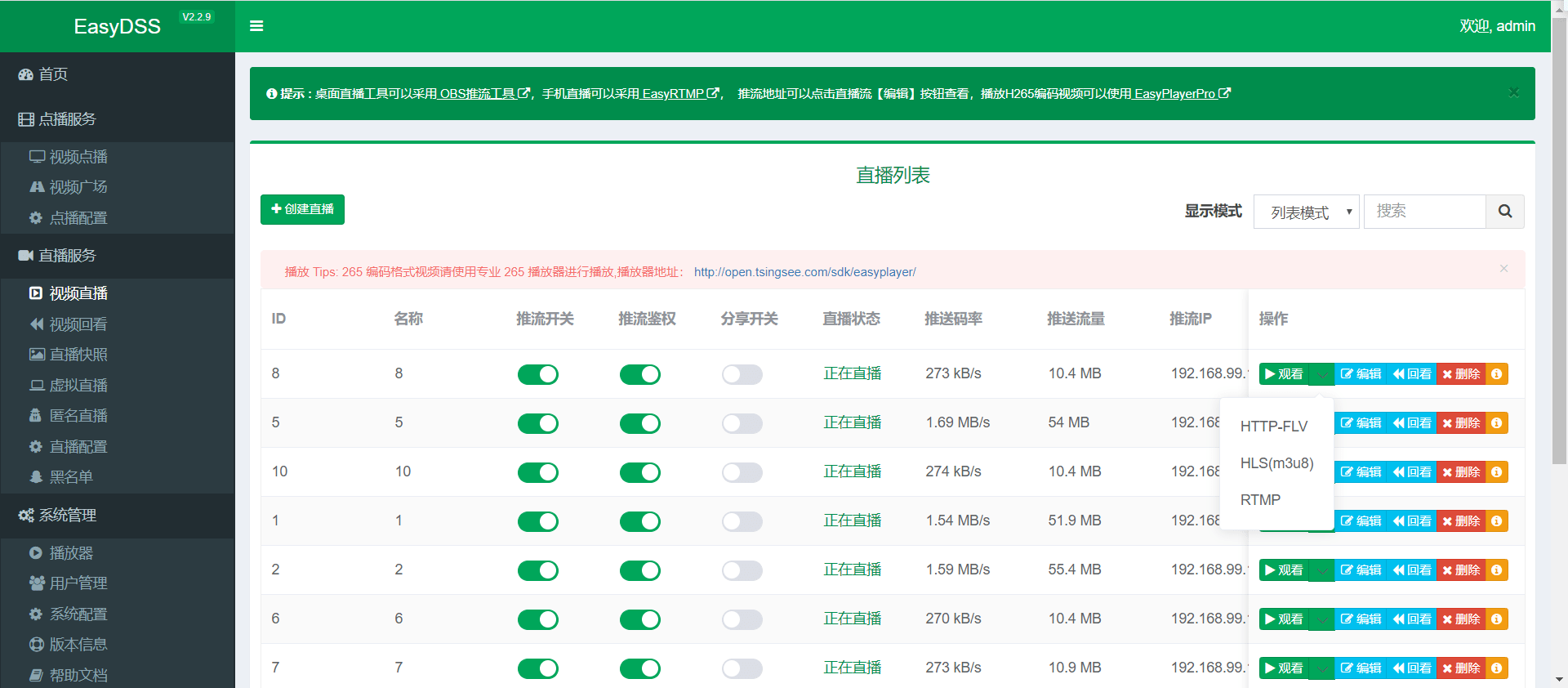Toggle 推流开关 for stream 5

point(538,423)
